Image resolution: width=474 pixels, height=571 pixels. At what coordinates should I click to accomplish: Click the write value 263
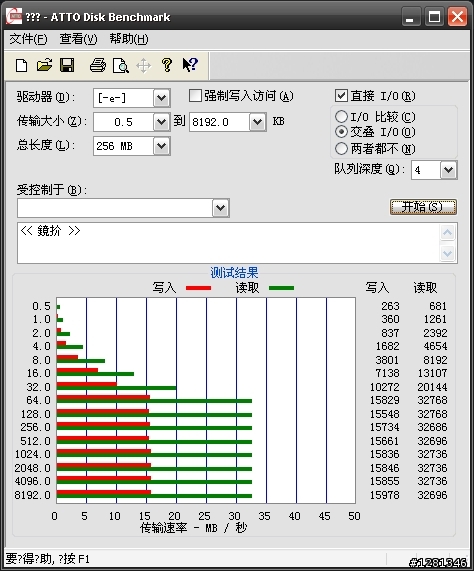click(x=390, y=306)
